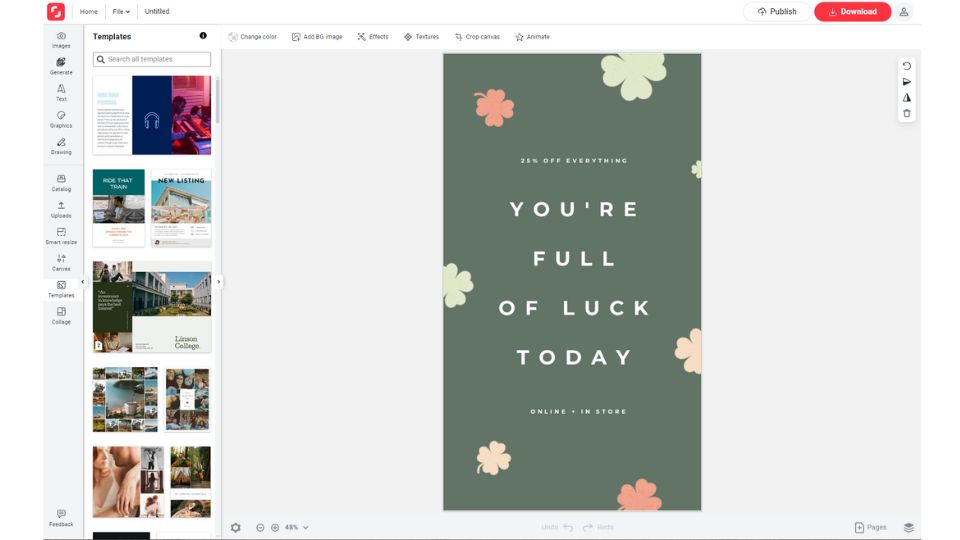Focus the Search all templates field
The width and height of the screenshot is (960, 540).
[152, 59]
